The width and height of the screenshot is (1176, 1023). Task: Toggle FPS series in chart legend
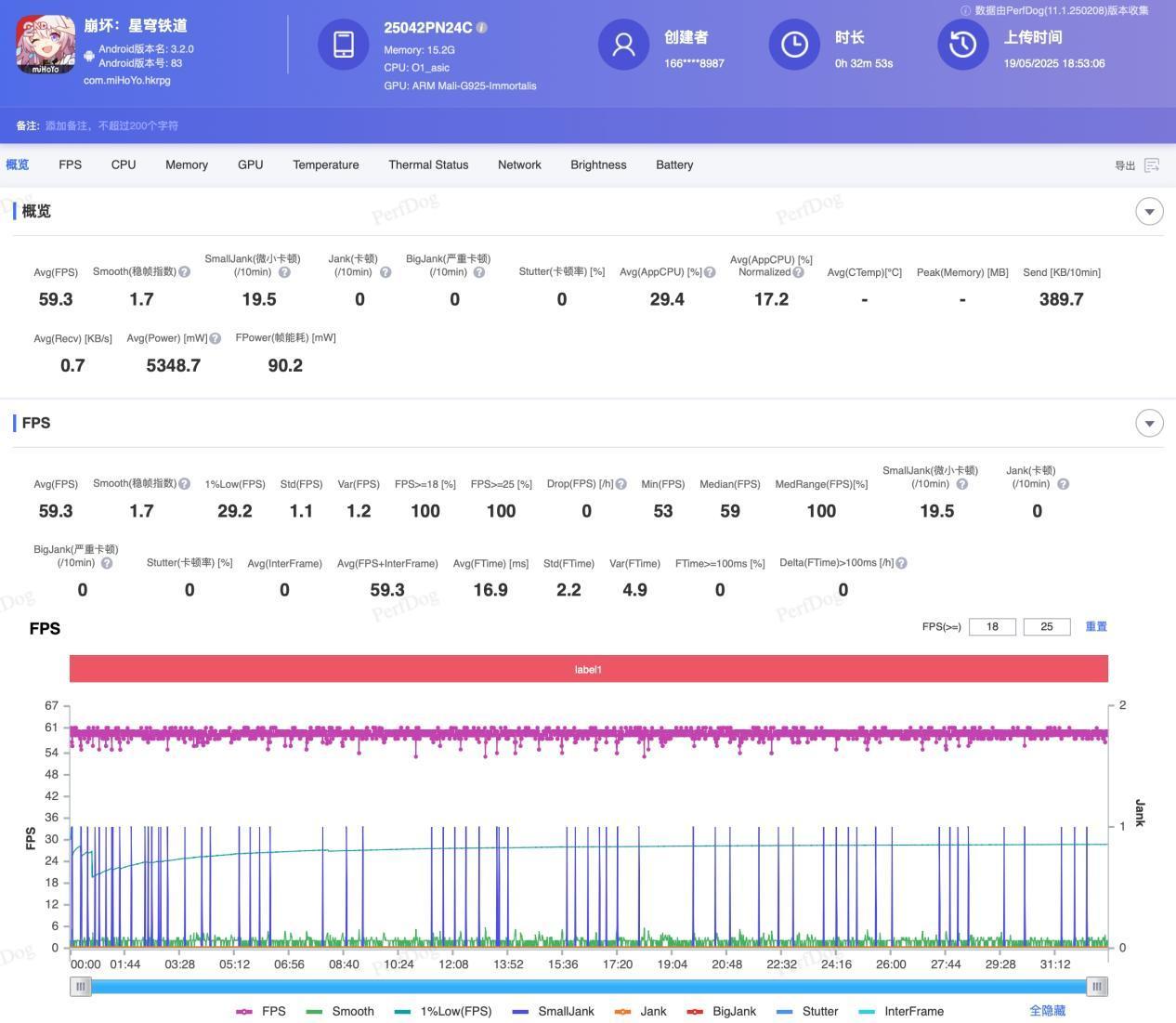click(x=261, y=1011)
